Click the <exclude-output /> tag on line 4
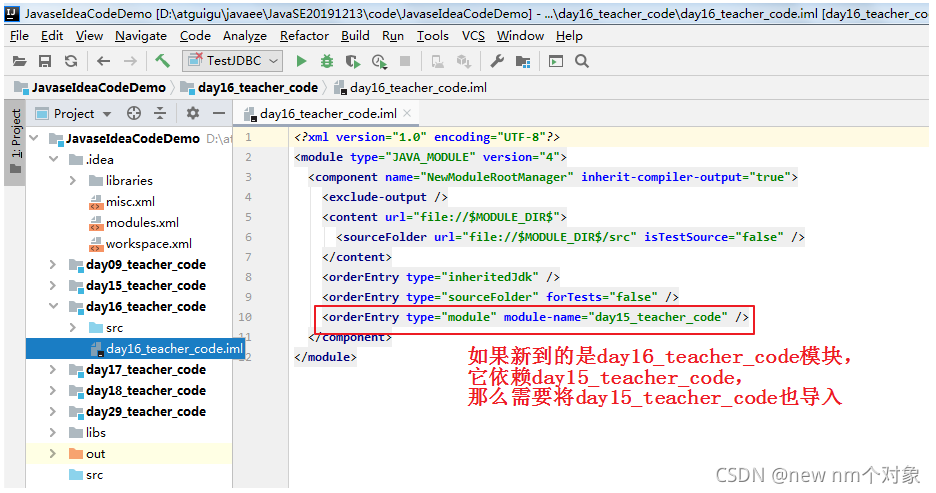Screen dimensions: 936x493 point(385,197)
